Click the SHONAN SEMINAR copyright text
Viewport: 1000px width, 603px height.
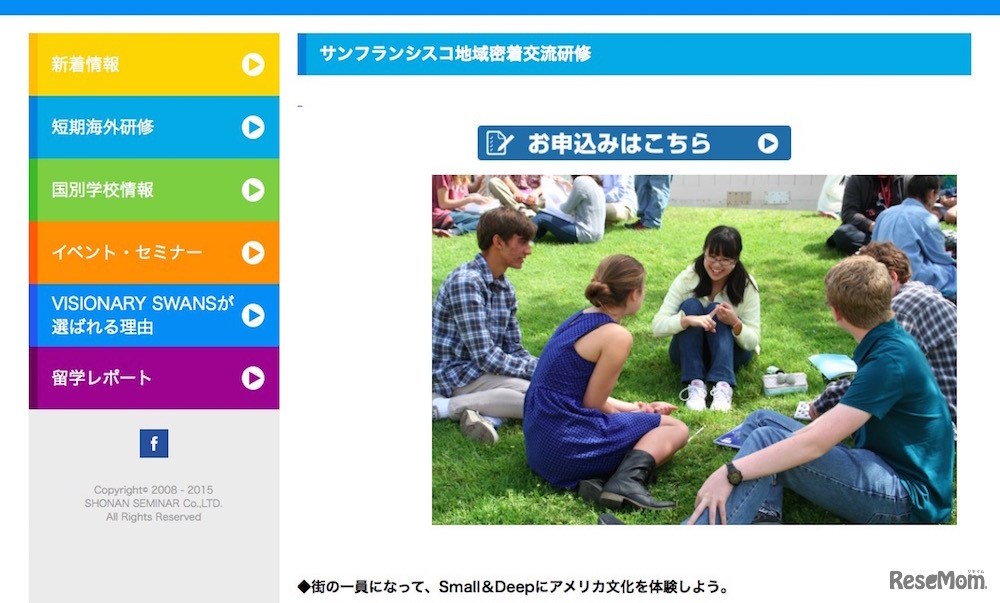pos(157,505)
